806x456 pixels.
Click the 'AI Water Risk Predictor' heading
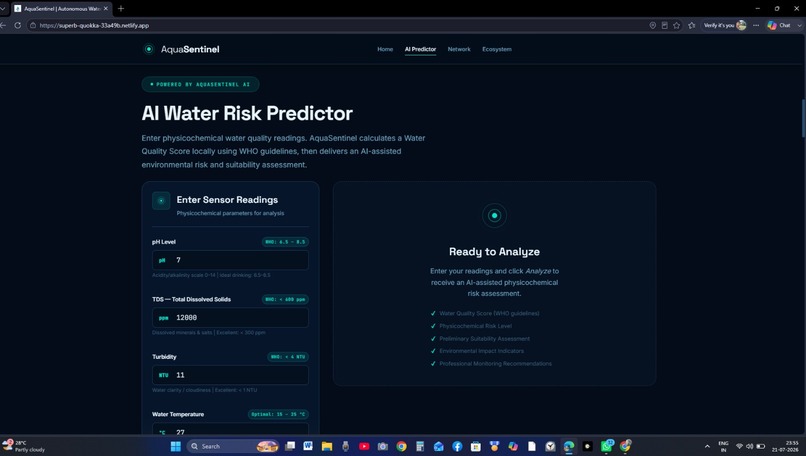(x=247, y=114)
